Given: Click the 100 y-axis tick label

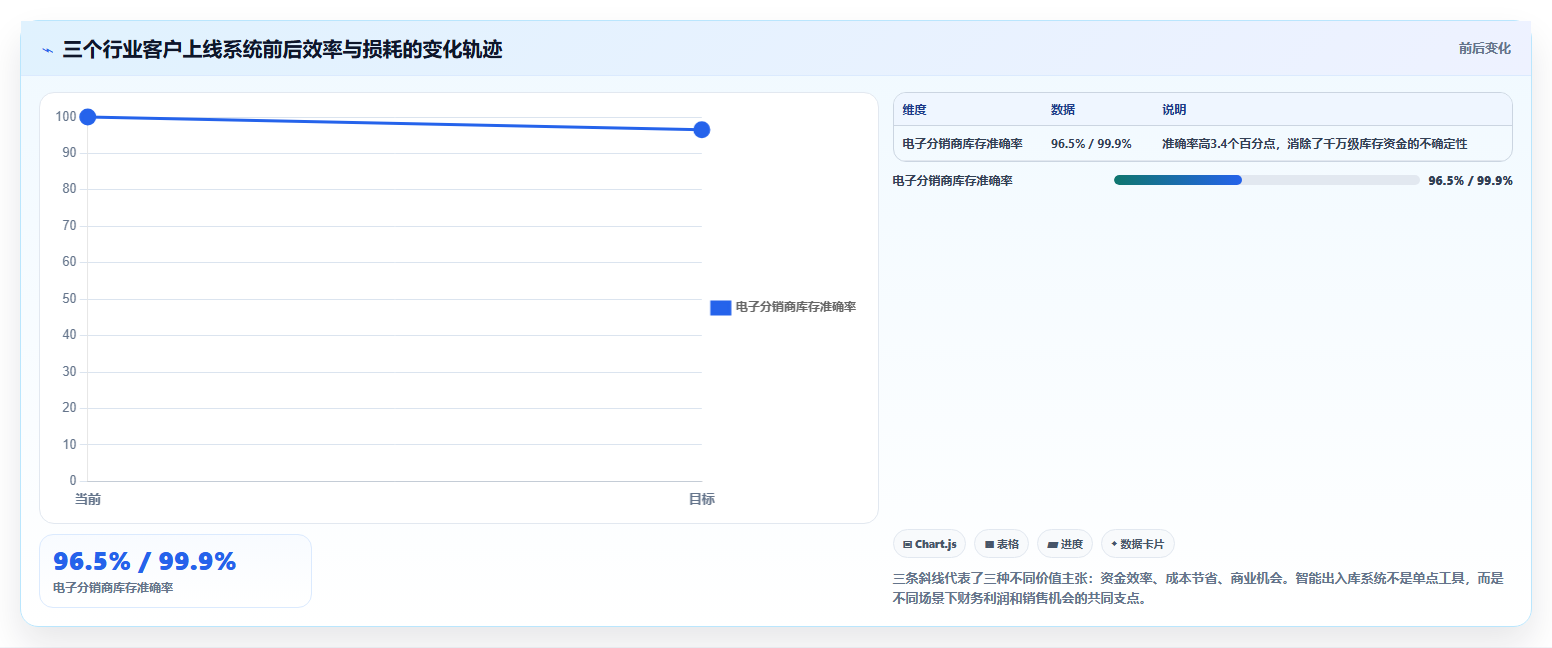Looking at the screenshot, I should point(66,117).
